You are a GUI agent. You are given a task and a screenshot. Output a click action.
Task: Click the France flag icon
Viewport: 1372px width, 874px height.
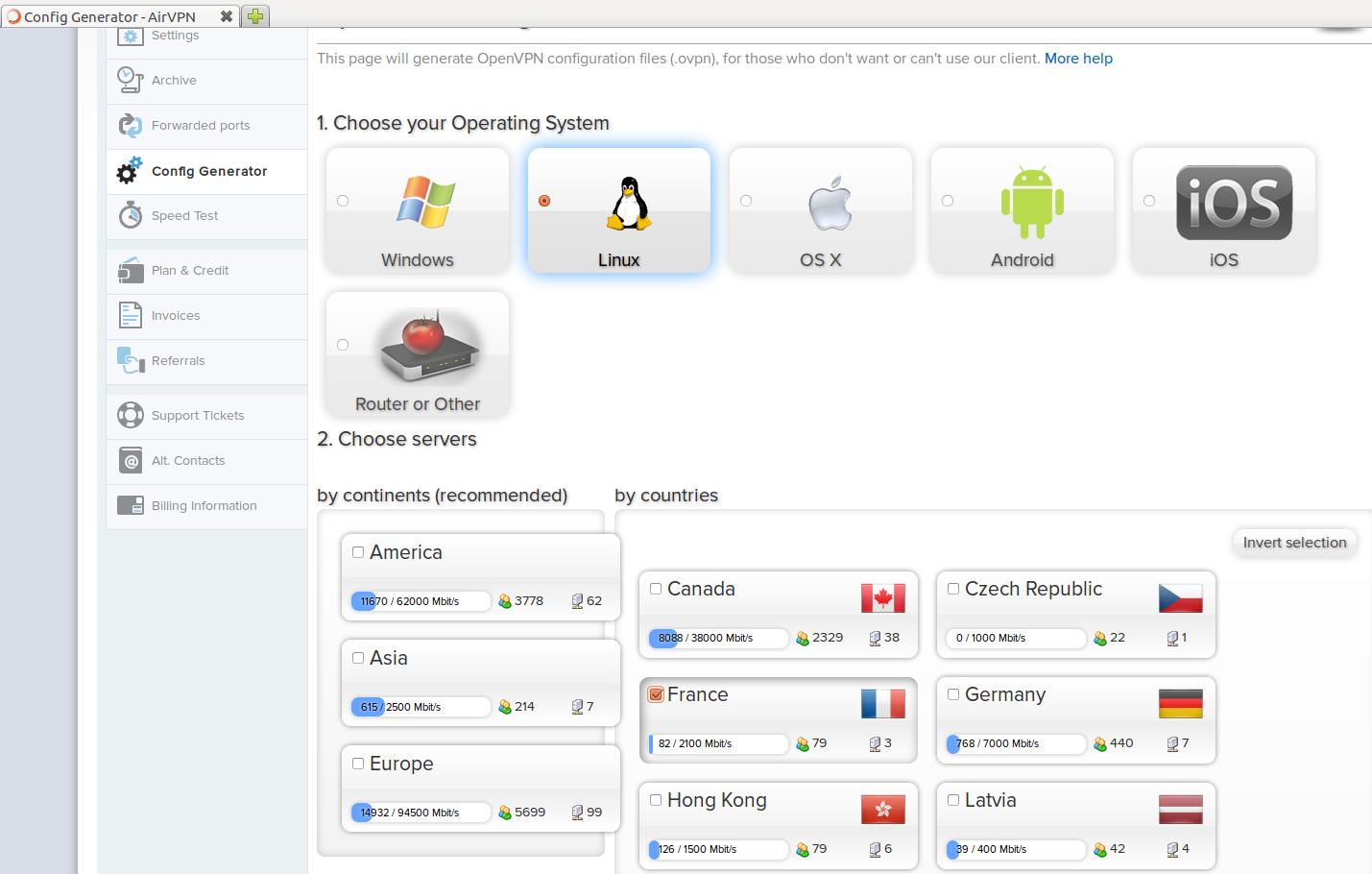coord(883,704)
